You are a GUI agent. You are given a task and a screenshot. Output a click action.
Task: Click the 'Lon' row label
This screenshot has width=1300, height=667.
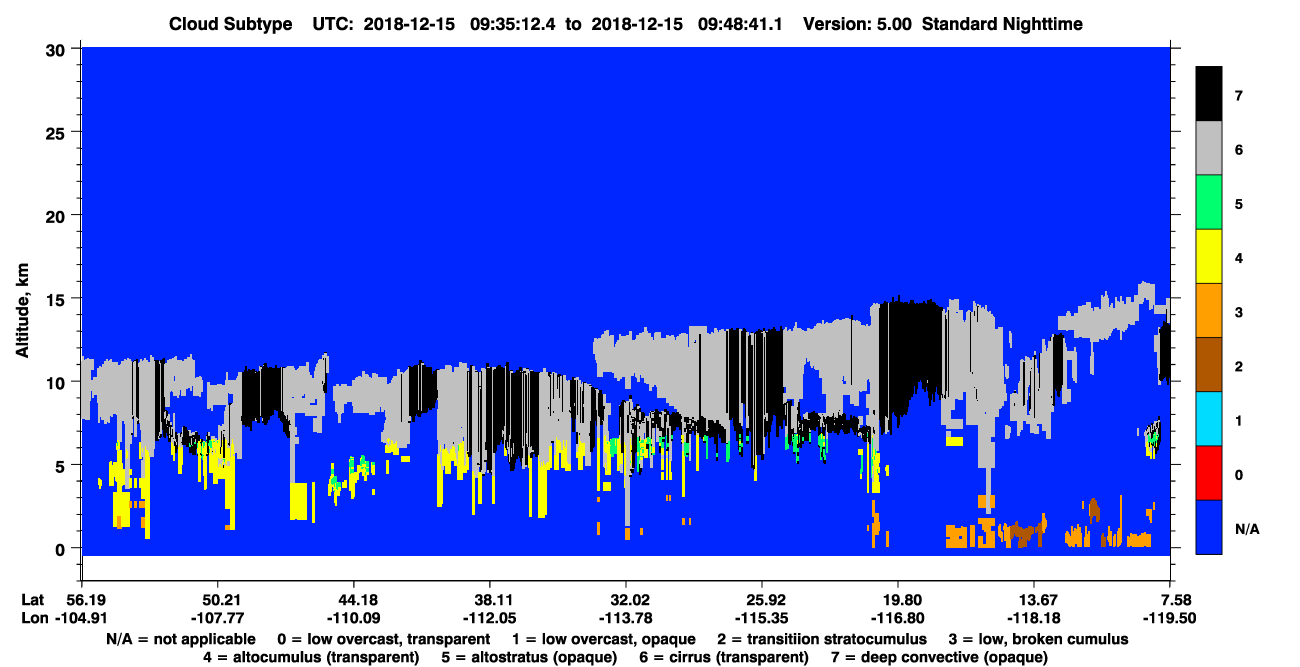[32, 618]
